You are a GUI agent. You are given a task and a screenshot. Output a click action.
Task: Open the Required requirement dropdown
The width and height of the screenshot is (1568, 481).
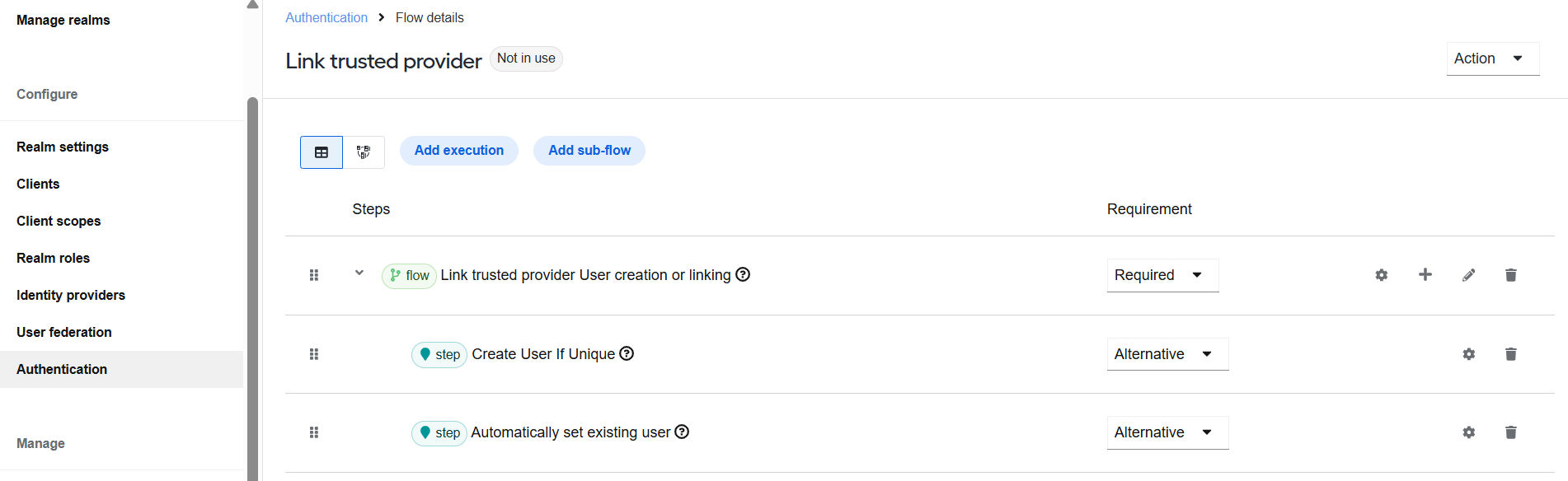pos(1162,275)
